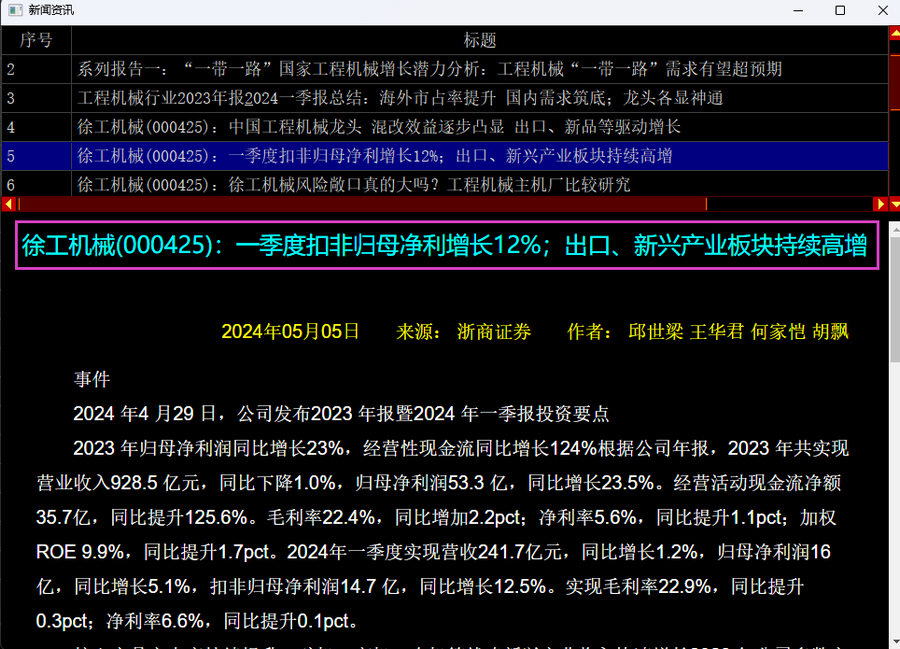Click the 来源 浙商证券 source text

pyautogui.click(x=464, y=332)
